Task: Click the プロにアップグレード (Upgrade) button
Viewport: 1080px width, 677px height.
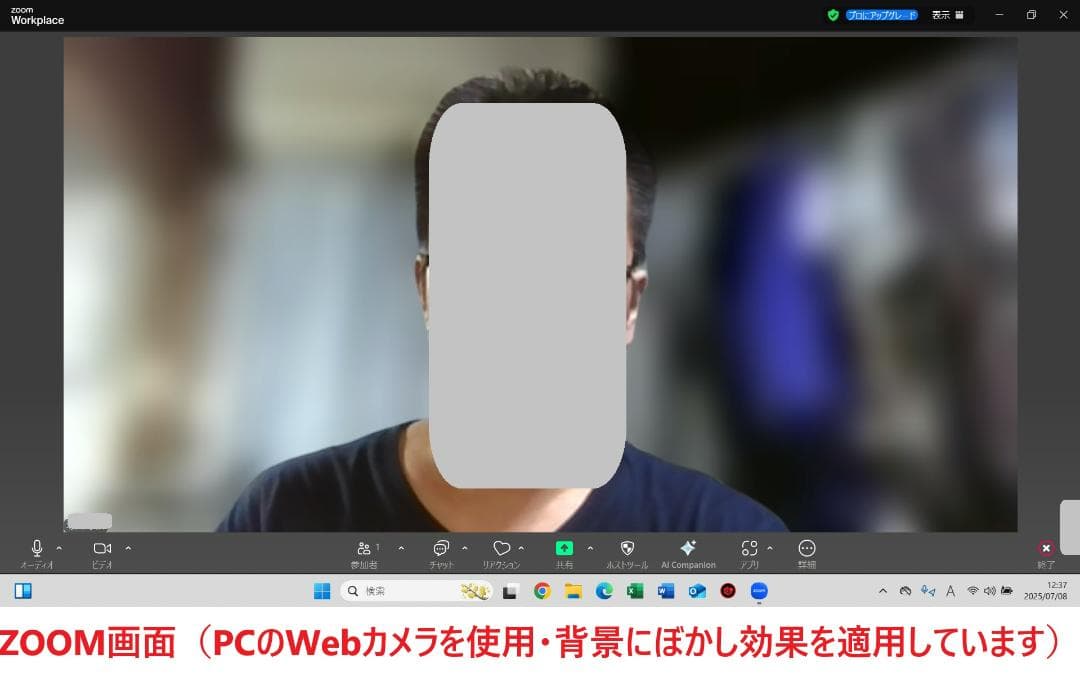Action: click(878, 15)
